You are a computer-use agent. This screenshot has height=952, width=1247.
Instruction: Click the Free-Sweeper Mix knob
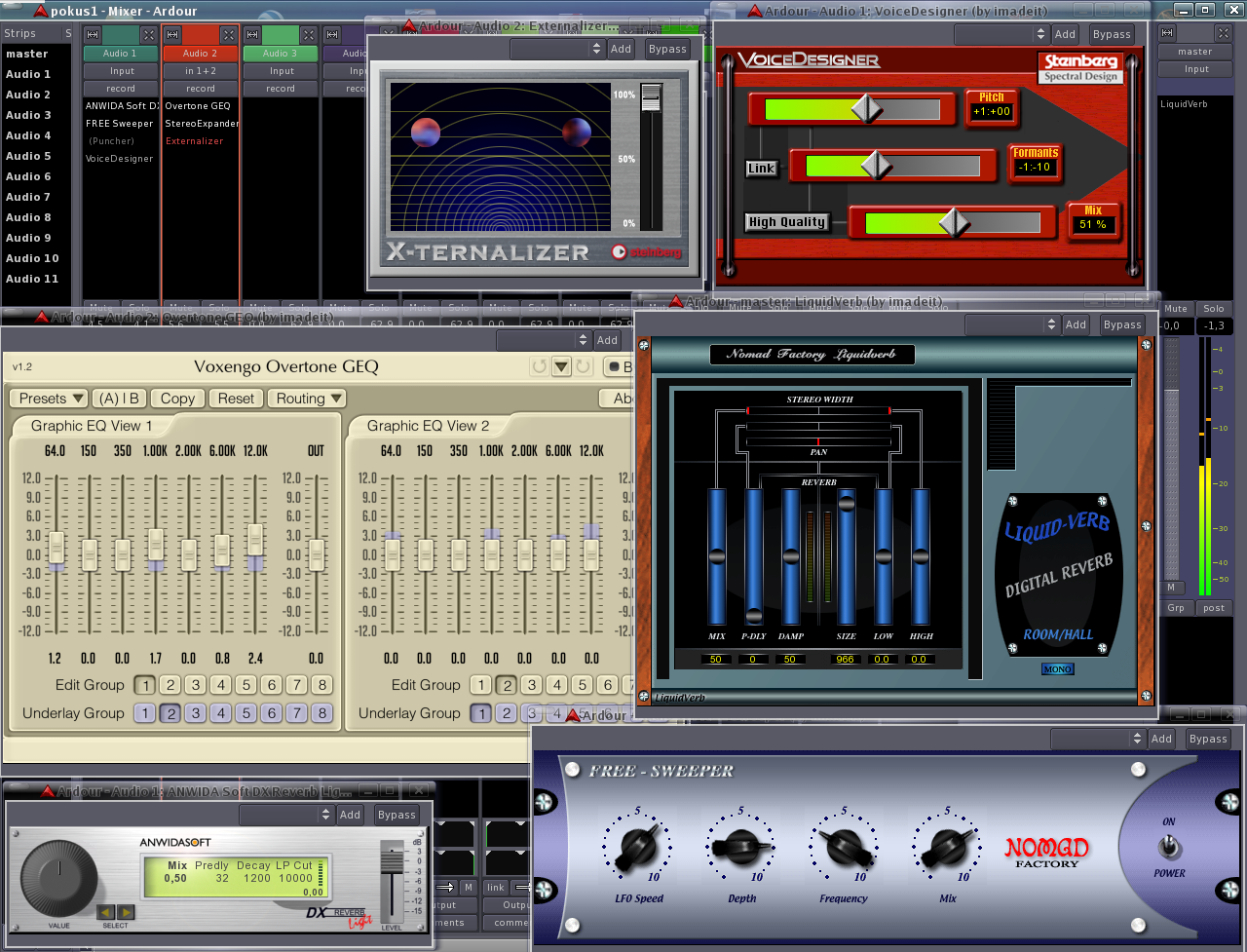pyautogui.click(x=948, y=847)
